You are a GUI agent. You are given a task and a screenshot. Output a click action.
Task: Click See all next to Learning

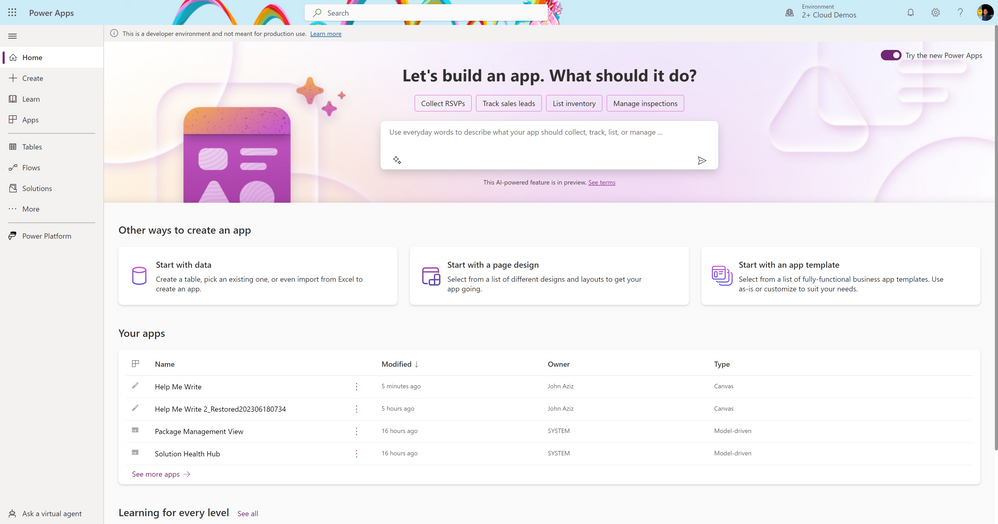(x=248, y=514)
